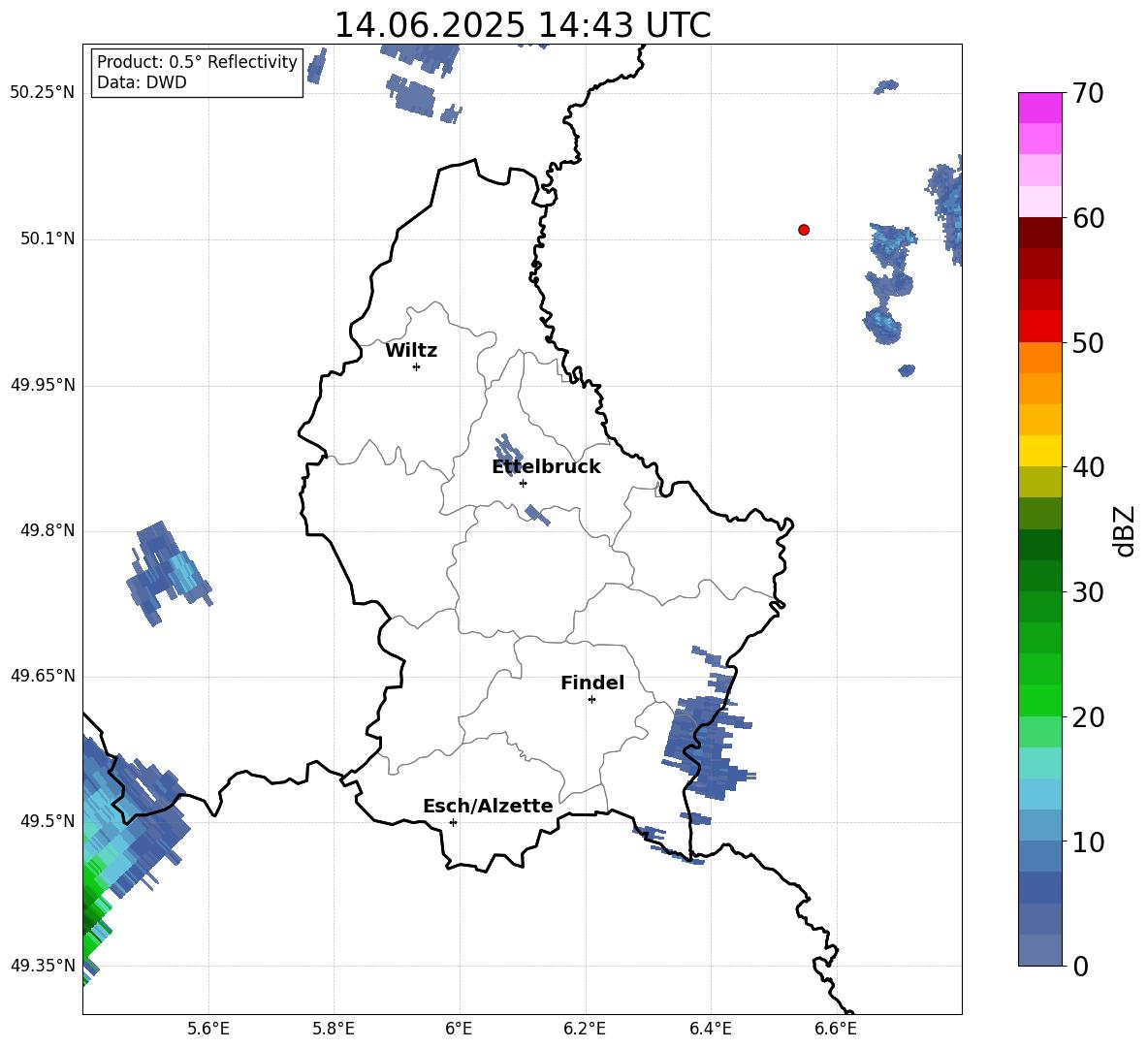Click the 'Findel' city label
The width and height of the screenshot is (1148, 1048).
click(x=592, y=683)
